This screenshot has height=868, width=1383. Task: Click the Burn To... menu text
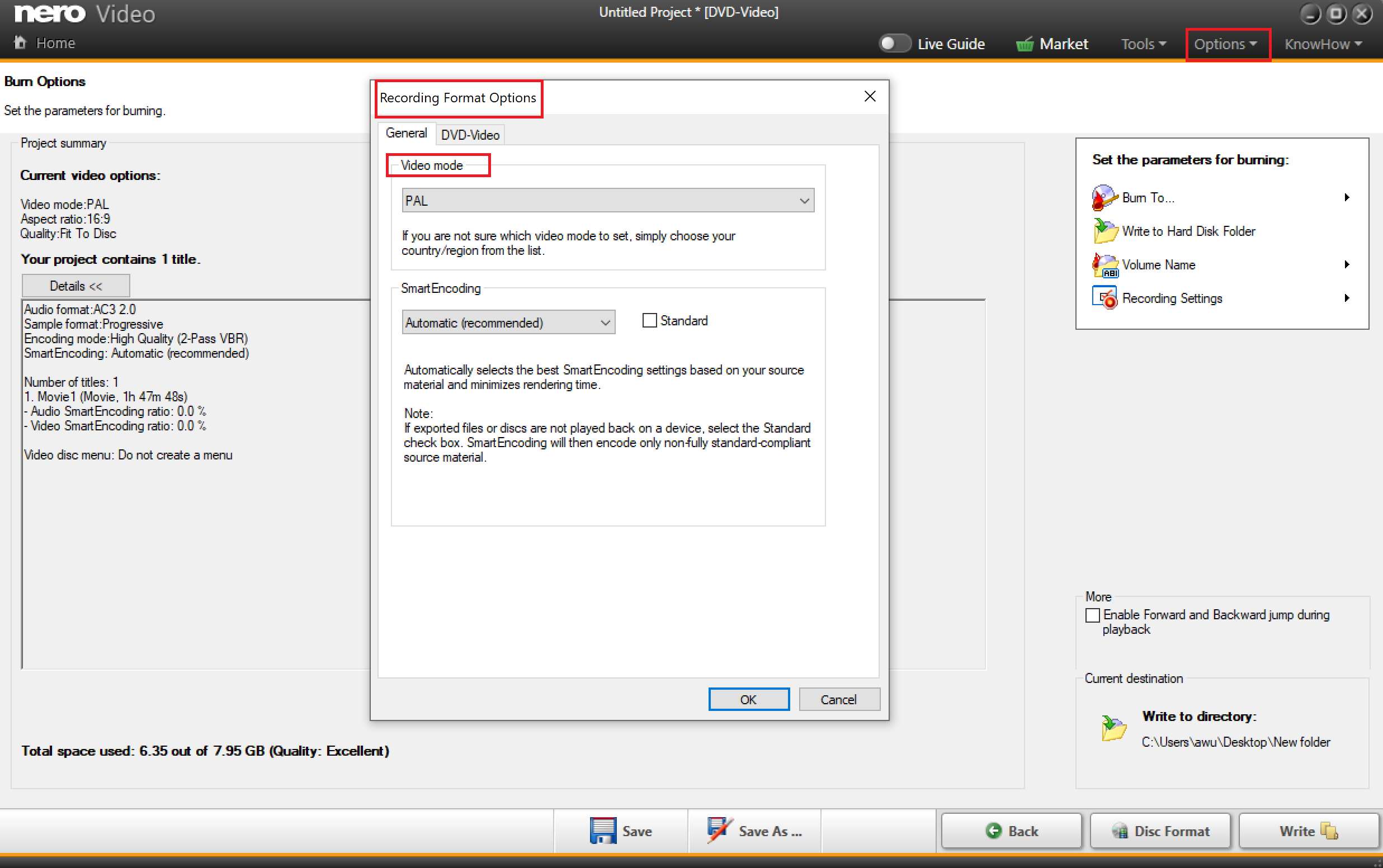point(1148,197)
